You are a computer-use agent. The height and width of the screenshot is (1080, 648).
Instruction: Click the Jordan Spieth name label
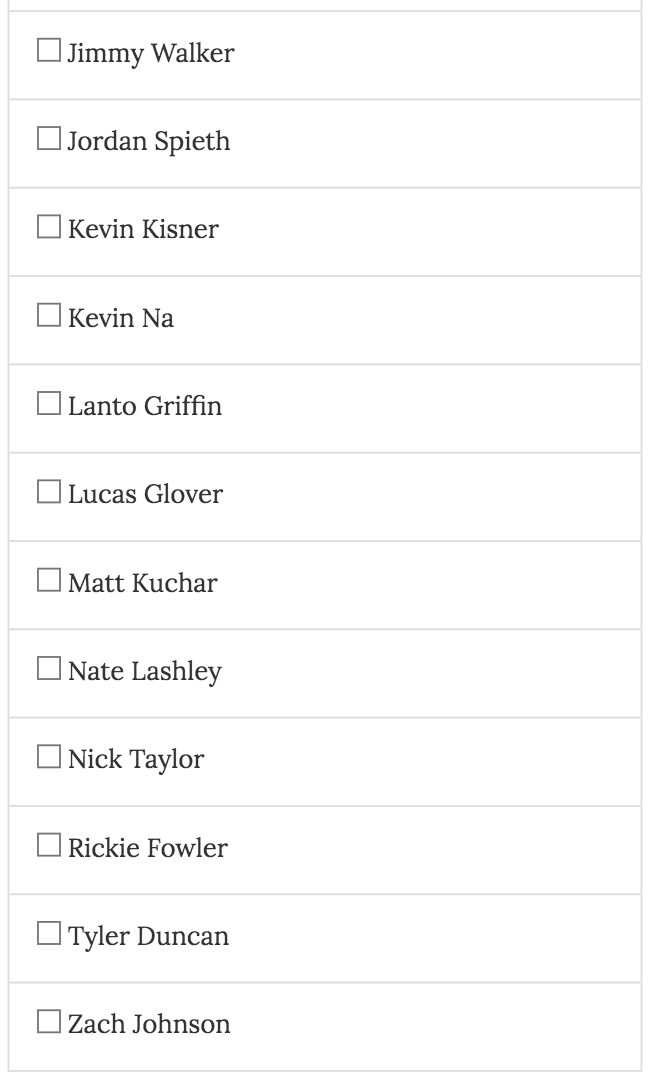click(149, 141)
